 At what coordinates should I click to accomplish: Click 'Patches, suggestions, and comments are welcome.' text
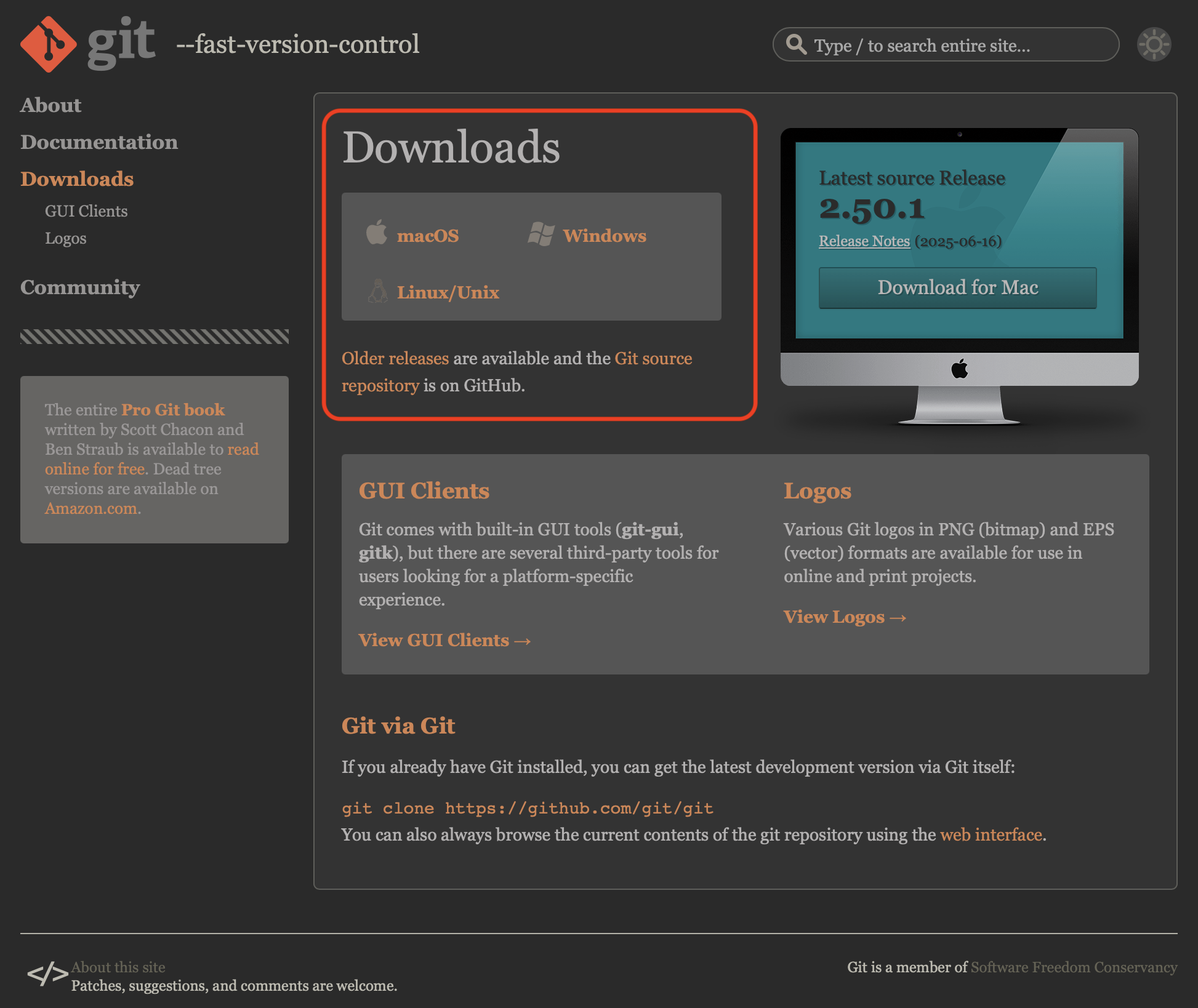(234, 985)
